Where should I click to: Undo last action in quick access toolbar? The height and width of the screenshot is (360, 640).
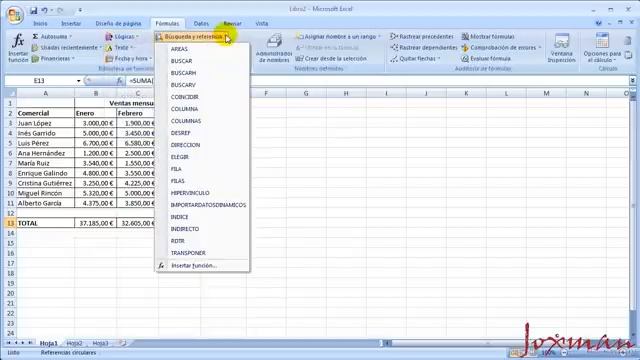point(44,10)
